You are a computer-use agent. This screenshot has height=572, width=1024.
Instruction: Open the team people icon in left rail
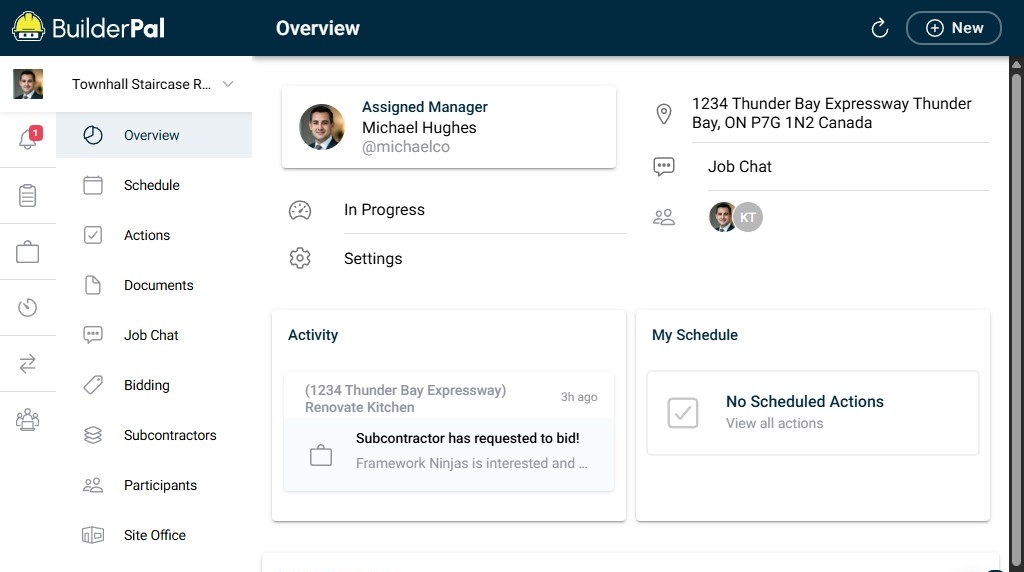coord(28,420)
